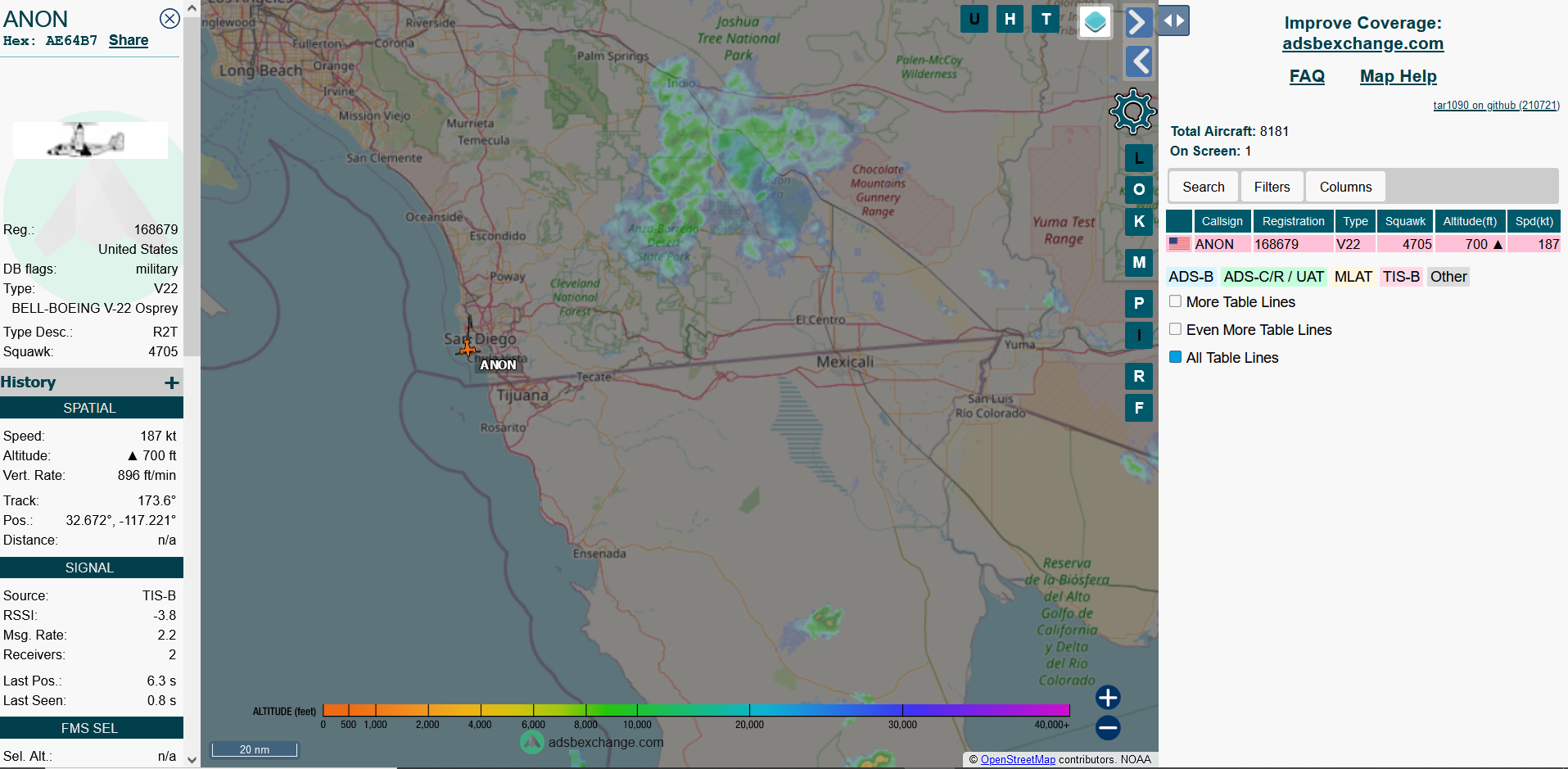Click the left arrow sidebar shrink icon
This screenshot has height=769, width=1568.
coord(1138,61)
